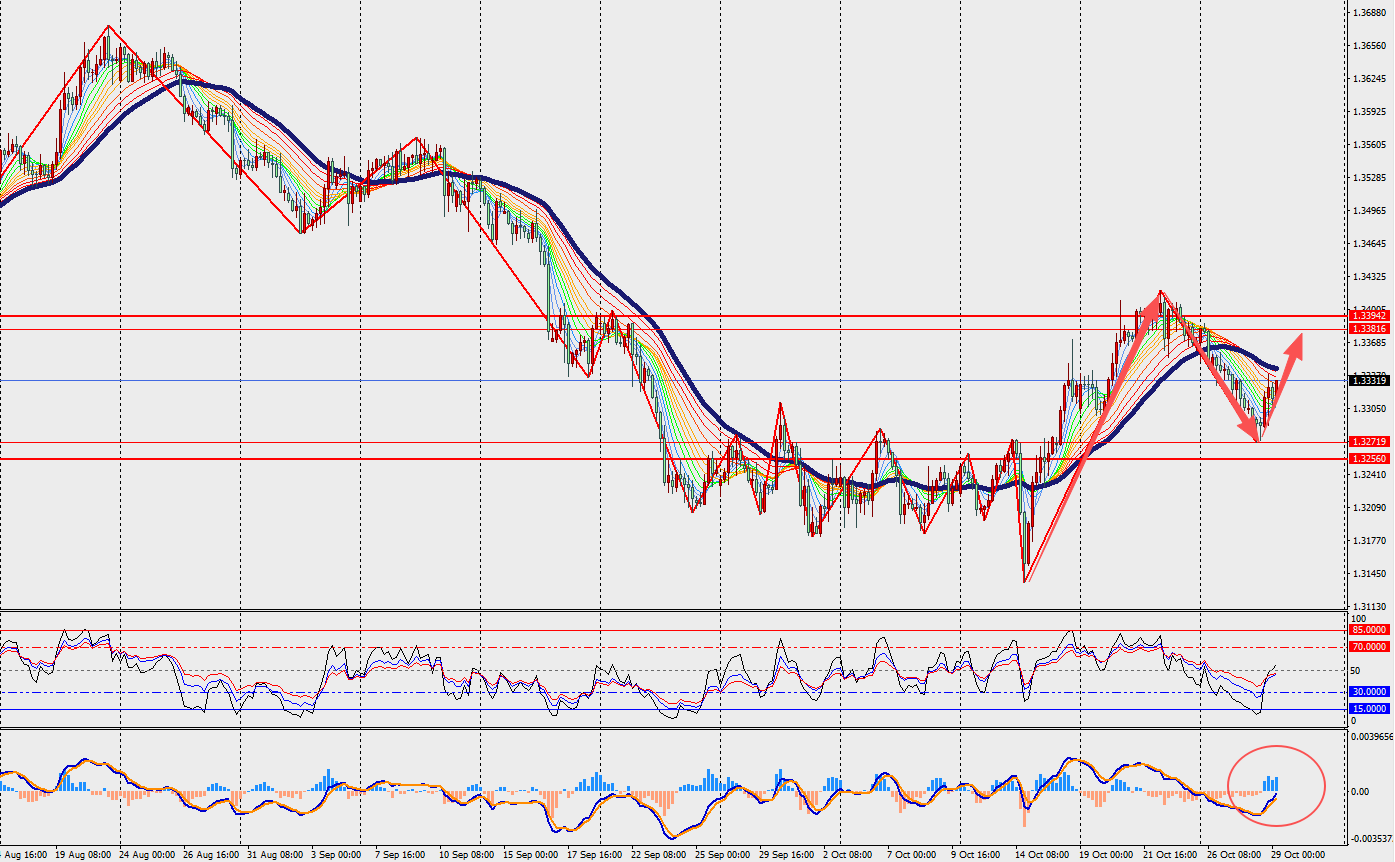Click the blue 15.0000 level label
Image resolution: width=1395 pixels, height=862 pixels.
(x=1368, y=709)
